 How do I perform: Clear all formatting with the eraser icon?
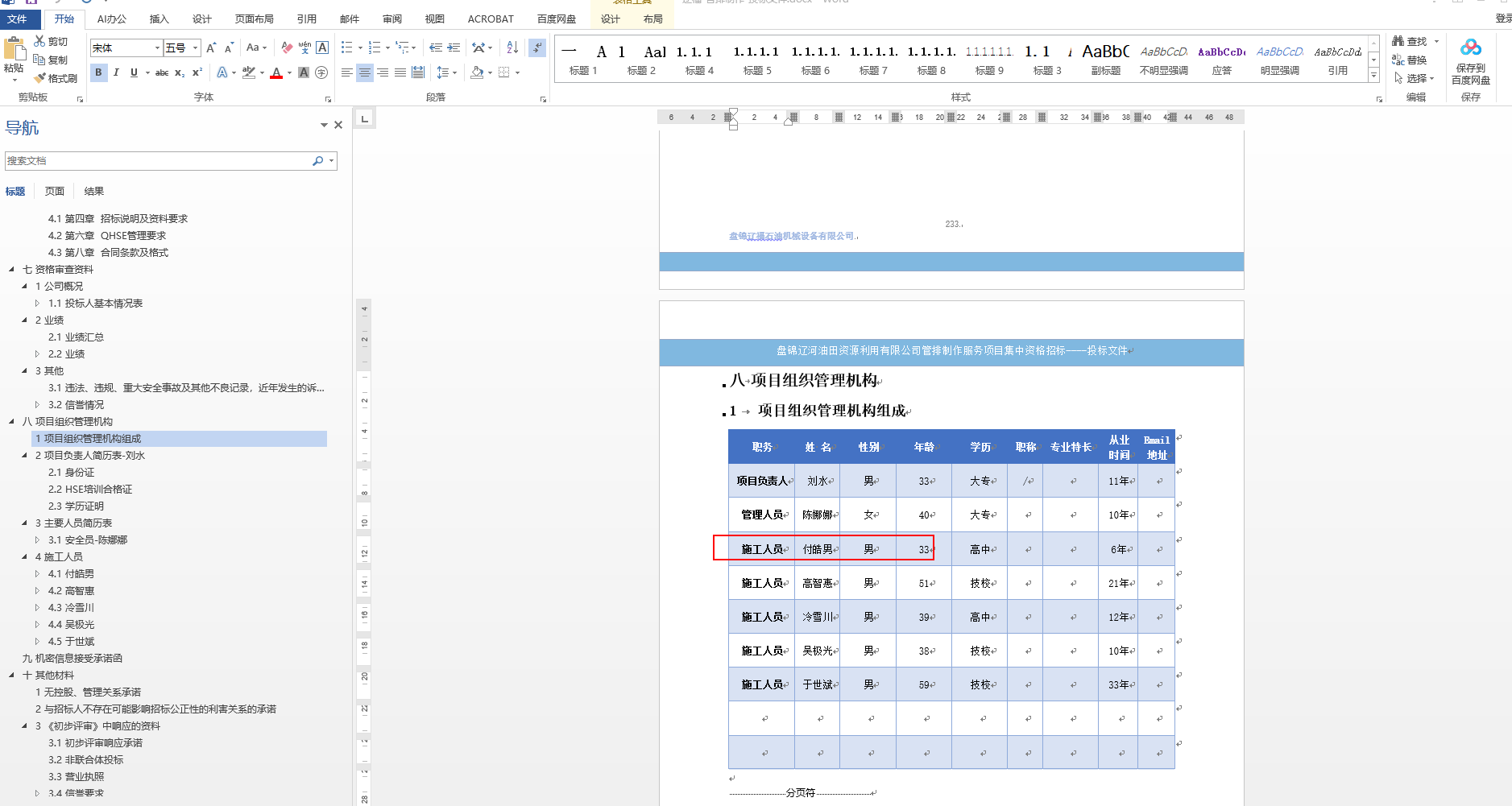pyautogui.click(x=287, y=48)
